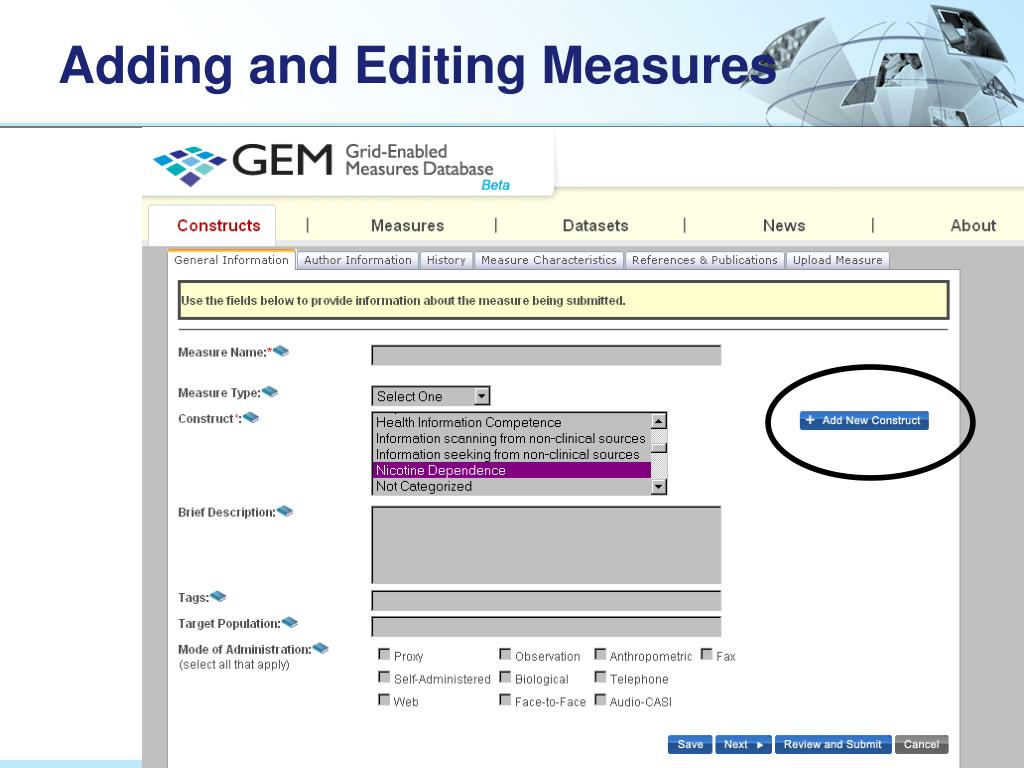This screenshot has width=1024, height=768.
Task: Click help icon beside Construct label
Action: tap(251, 417)
